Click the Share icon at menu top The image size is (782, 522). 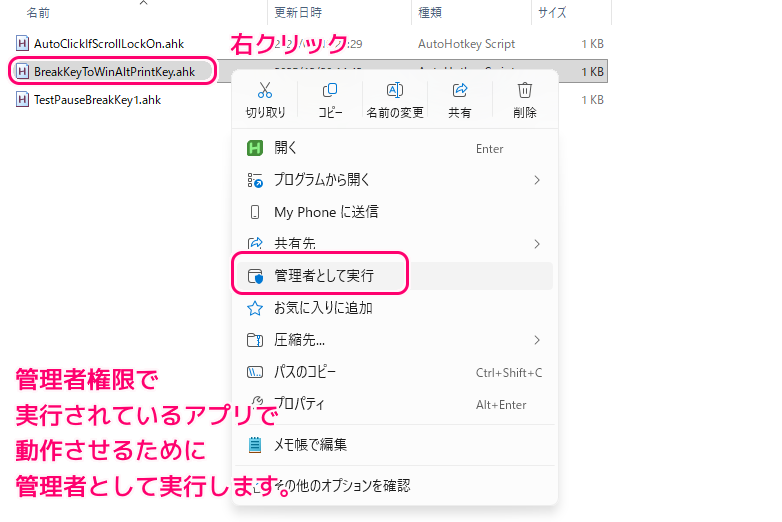[x=459, y=90]
